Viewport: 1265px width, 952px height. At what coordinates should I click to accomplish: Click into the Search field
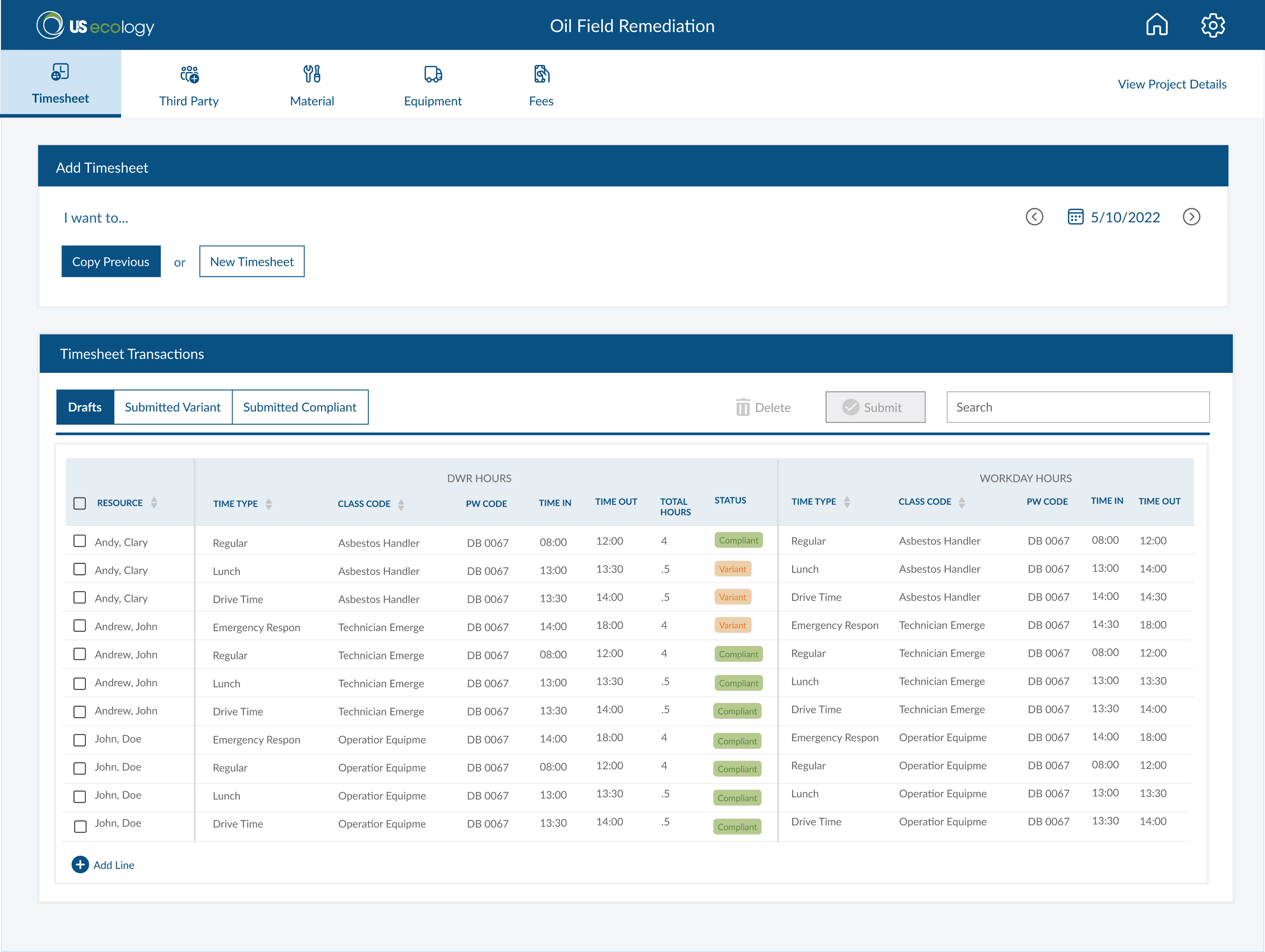click(x=1078, y=407)
